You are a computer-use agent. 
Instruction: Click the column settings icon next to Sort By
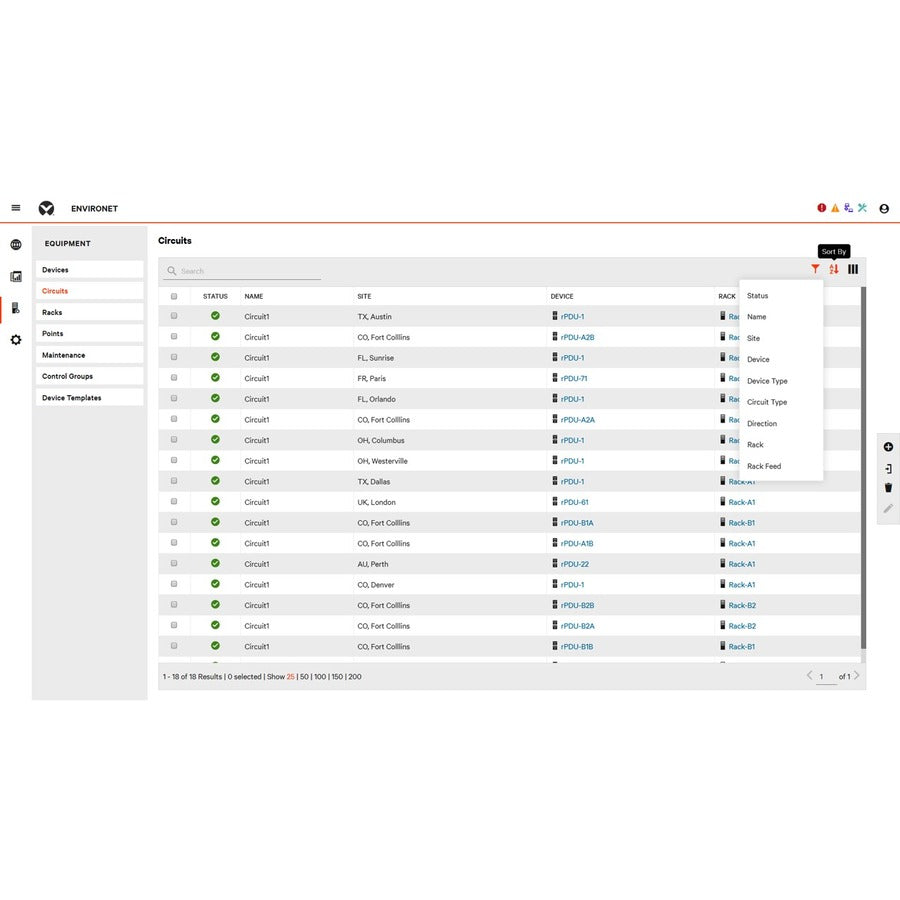point(853,269)
